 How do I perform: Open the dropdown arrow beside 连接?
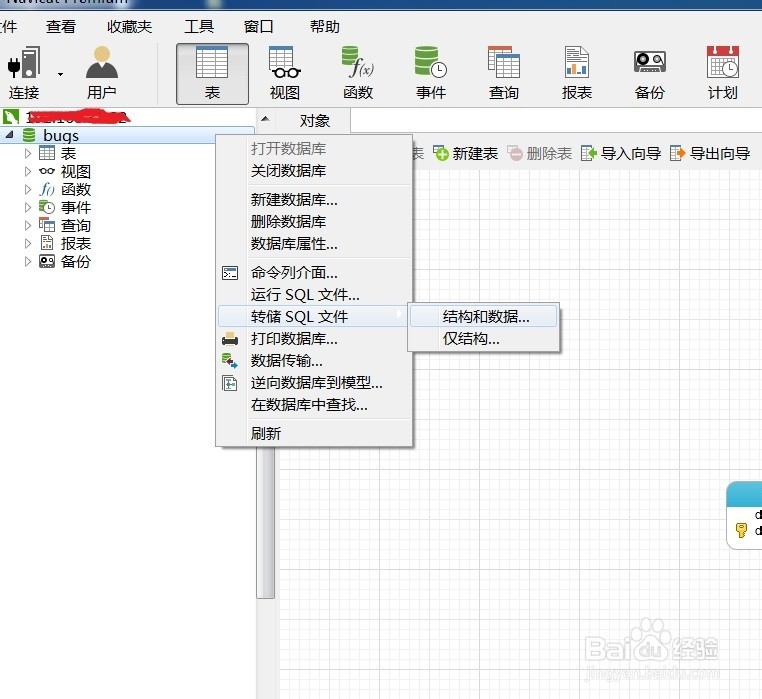[x=60, y=74]
